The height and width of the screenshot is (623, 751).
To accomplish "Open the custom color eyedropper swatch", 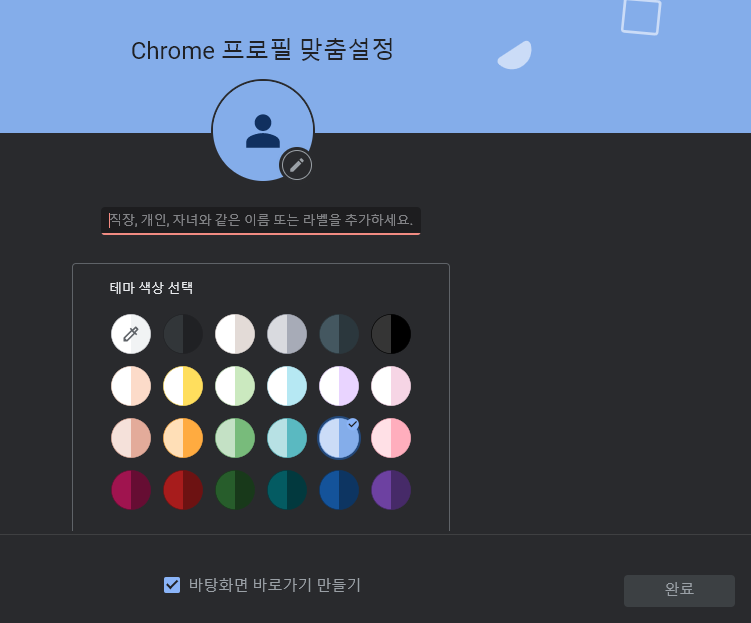I will 131,334.
